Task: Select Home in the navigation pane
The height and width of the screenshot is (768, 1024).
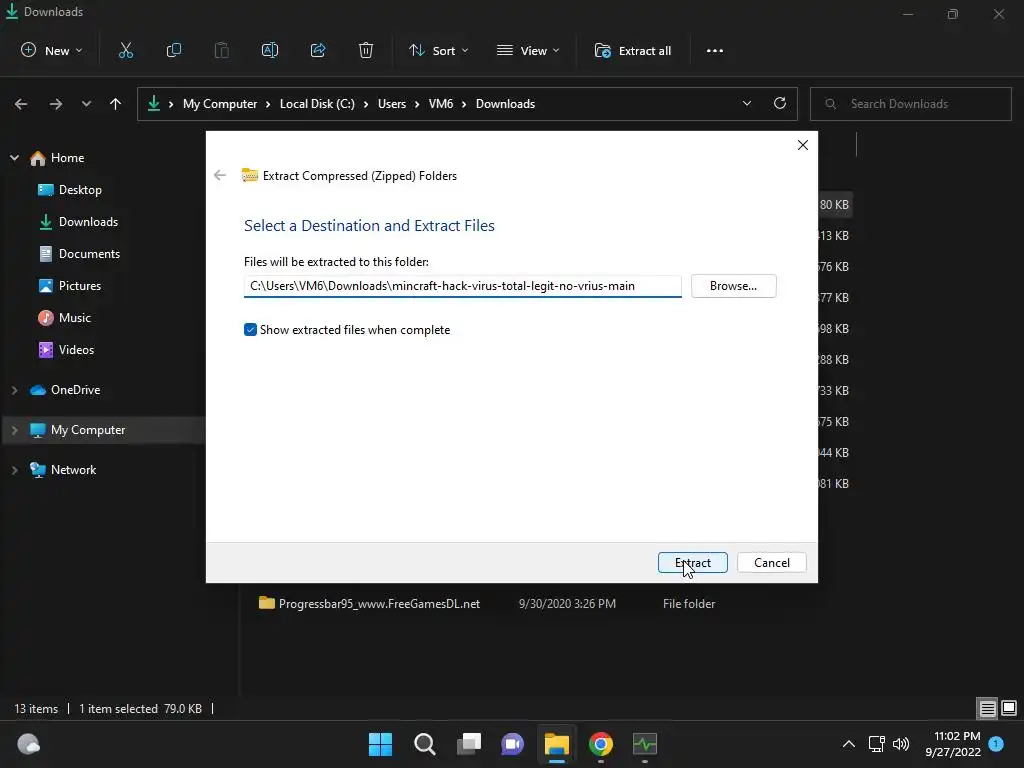Action: pyautogui.click(x=57, y=157)
